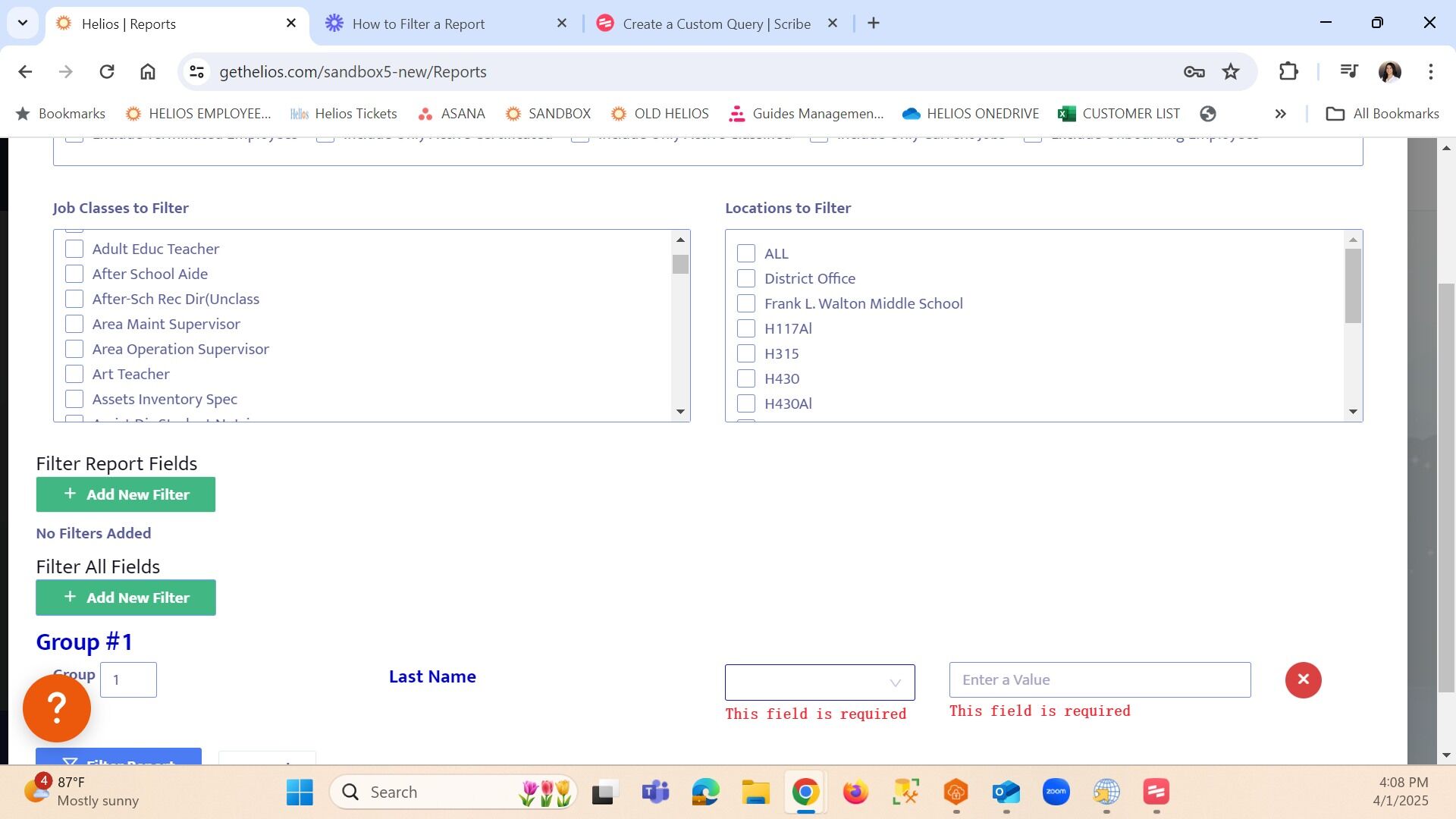Open the Last Name operator dropdown
This screenshot has height=819, width=1456.
[x=819, y=682]
